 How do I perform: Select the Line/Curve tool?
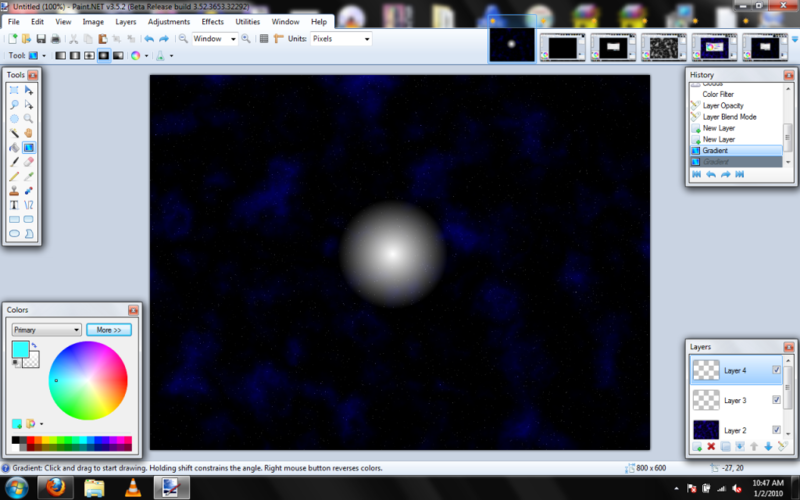point(29,205)
